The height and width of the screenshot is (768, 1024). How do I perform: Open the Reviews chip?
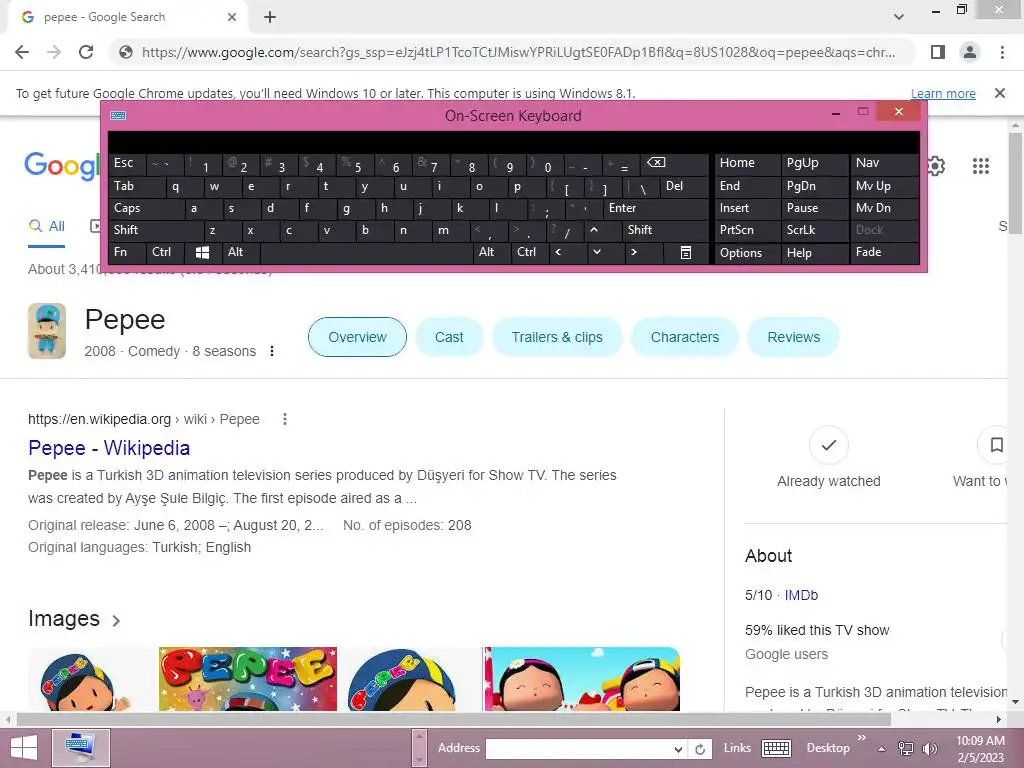(x=793, y=337)
